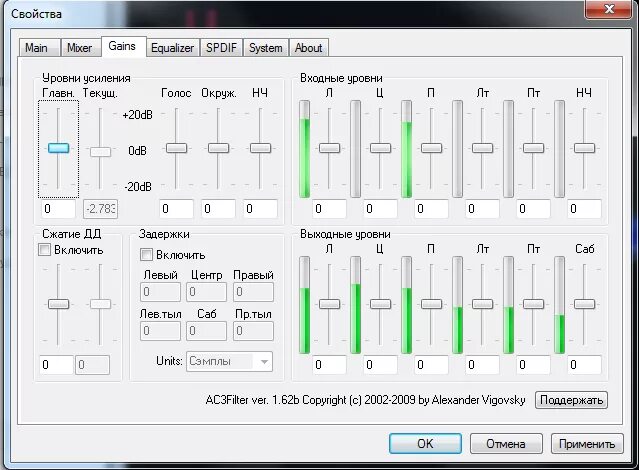
Task: Click the Поддержать button
Action: (571, 400)
